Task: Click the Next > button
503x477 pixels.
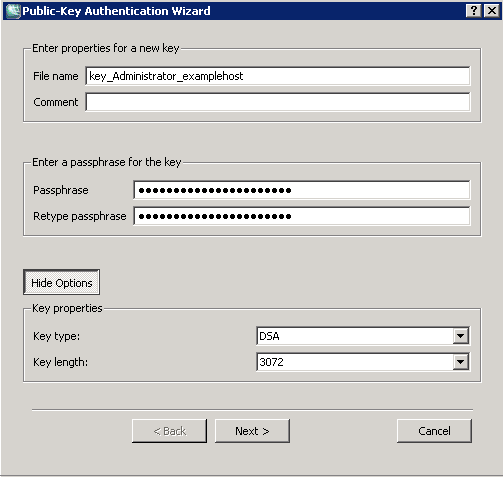Action: (252, 431)
